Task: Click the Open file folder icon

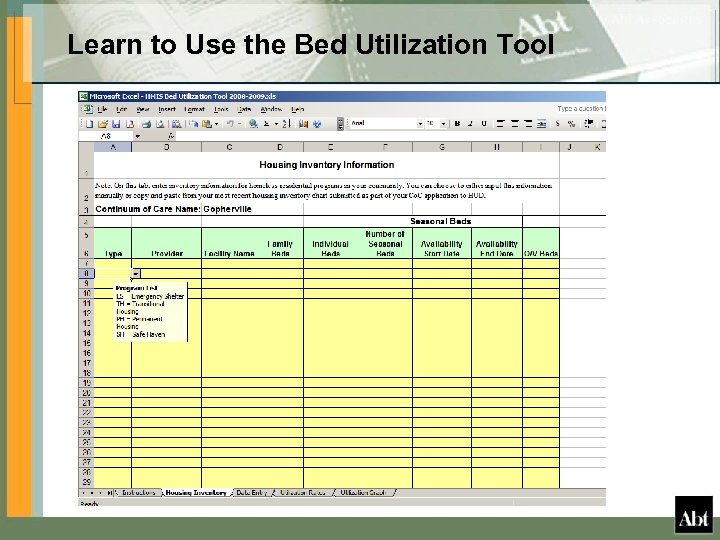Action: tap(103, 124)
